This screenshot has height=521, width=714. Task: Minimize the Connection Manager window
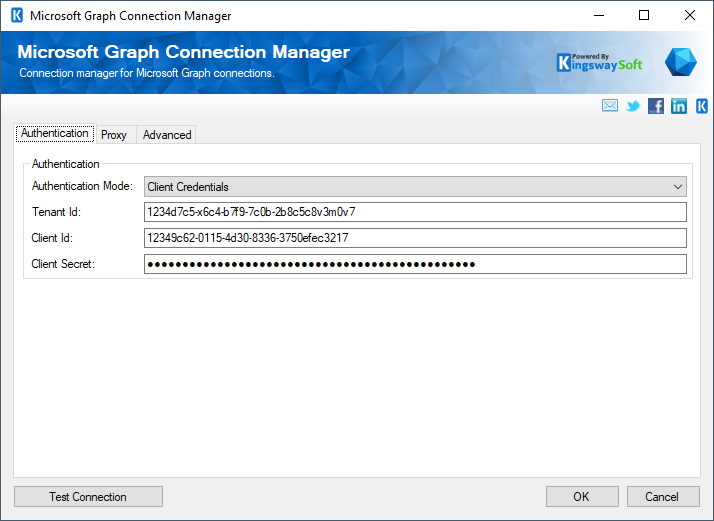599,15
